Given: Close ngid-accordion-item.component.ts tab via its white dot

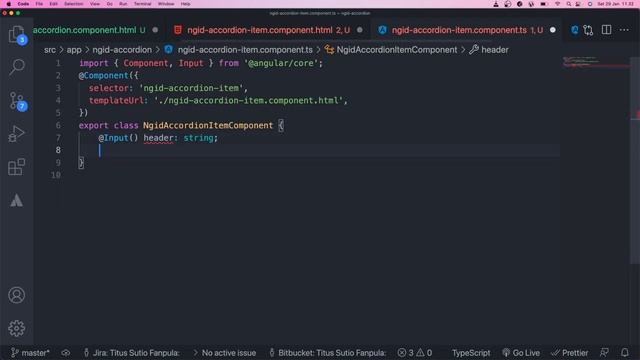Looking at the screenshot, I should point(553,30).
